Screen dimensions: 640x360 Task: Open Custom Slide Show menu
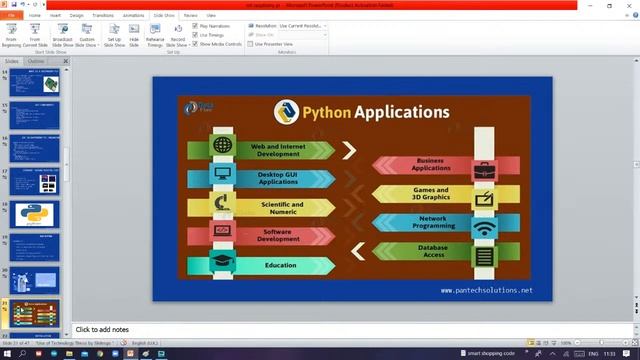click(87, 35)
